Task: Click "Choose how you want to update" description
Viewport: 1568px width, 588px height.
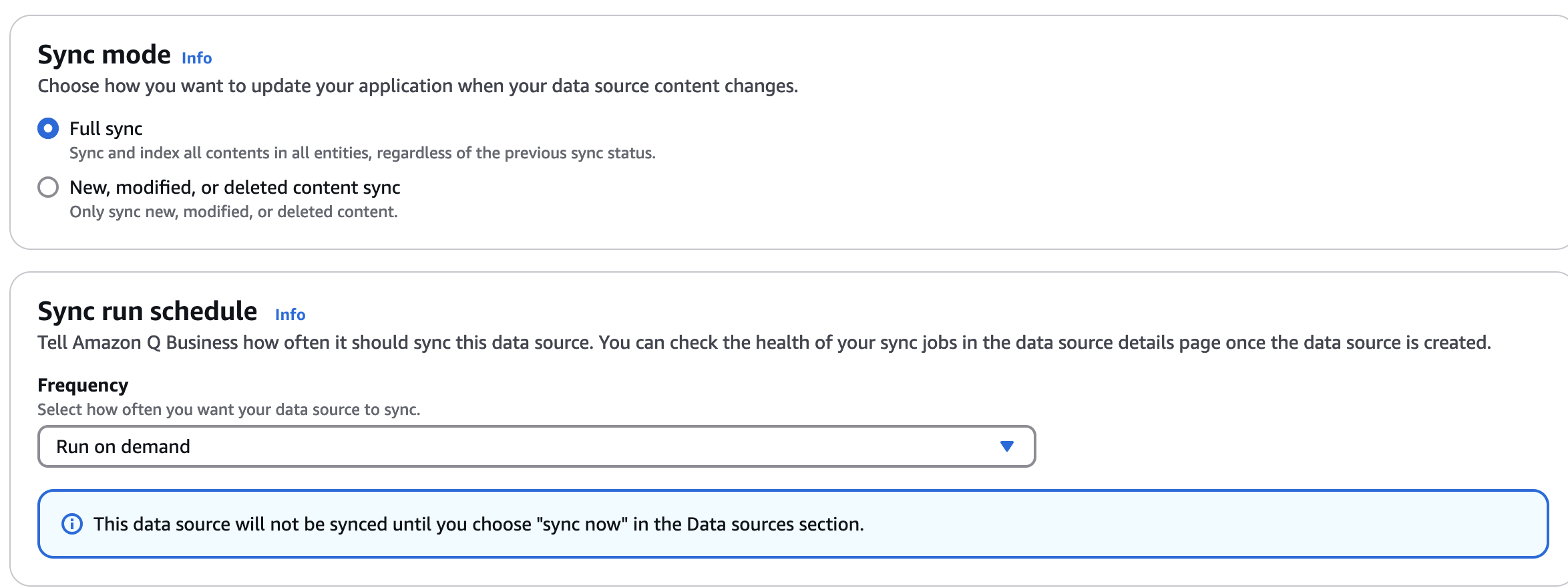Action: point(417,86)
